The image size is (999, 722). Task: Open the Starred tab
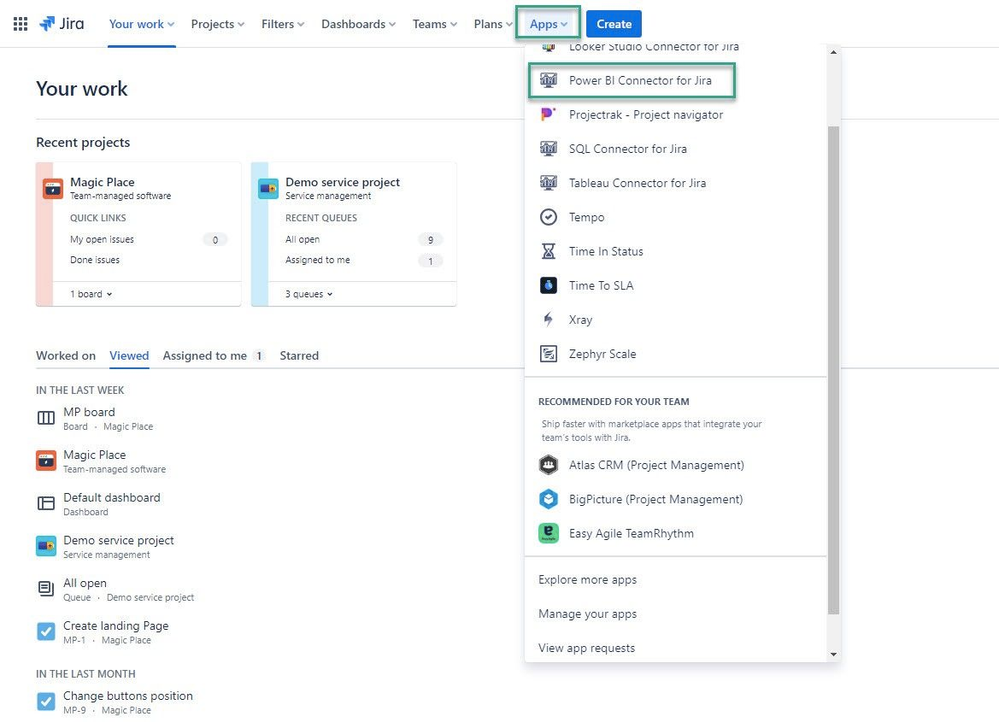(299, 356)
